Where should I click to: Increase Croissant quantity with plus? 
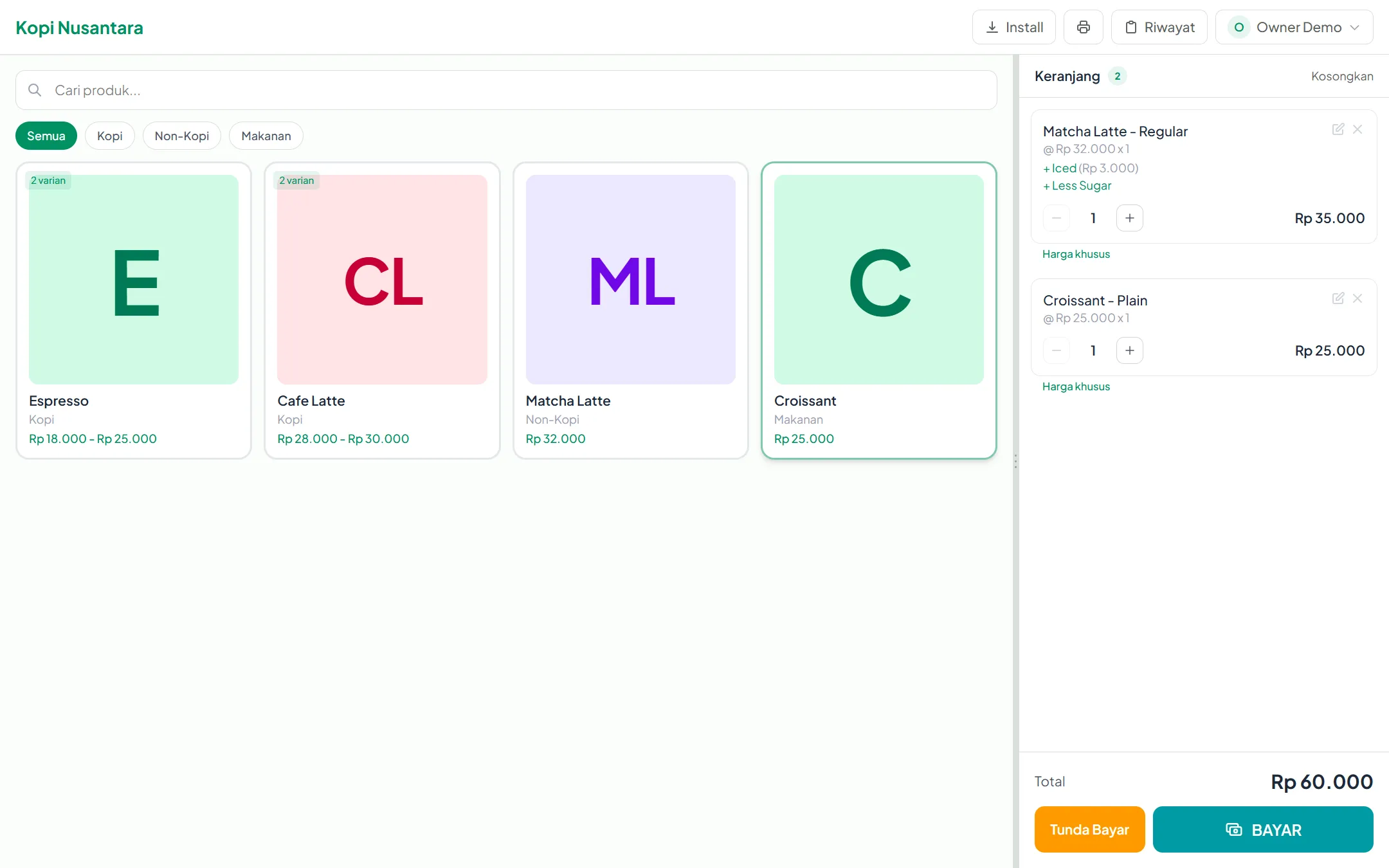[1130, 350]
